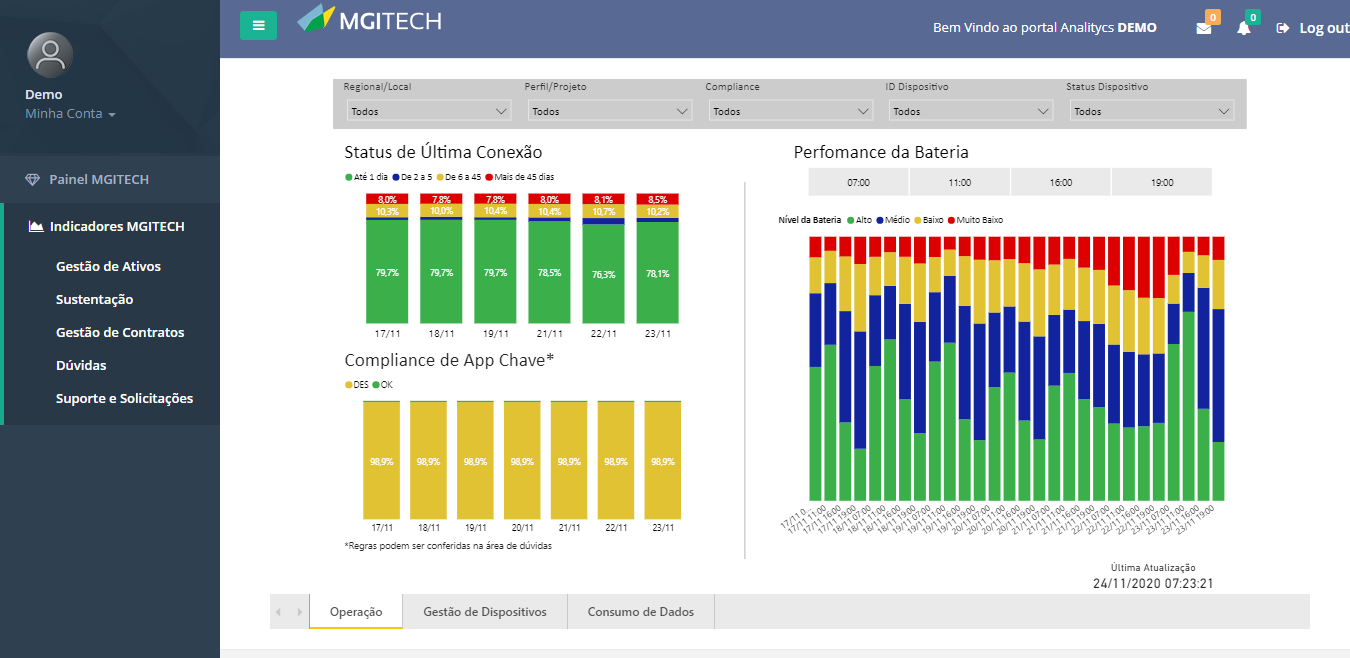
Task: Click the Até 1 dia legend item
Action: click(366, 177)
